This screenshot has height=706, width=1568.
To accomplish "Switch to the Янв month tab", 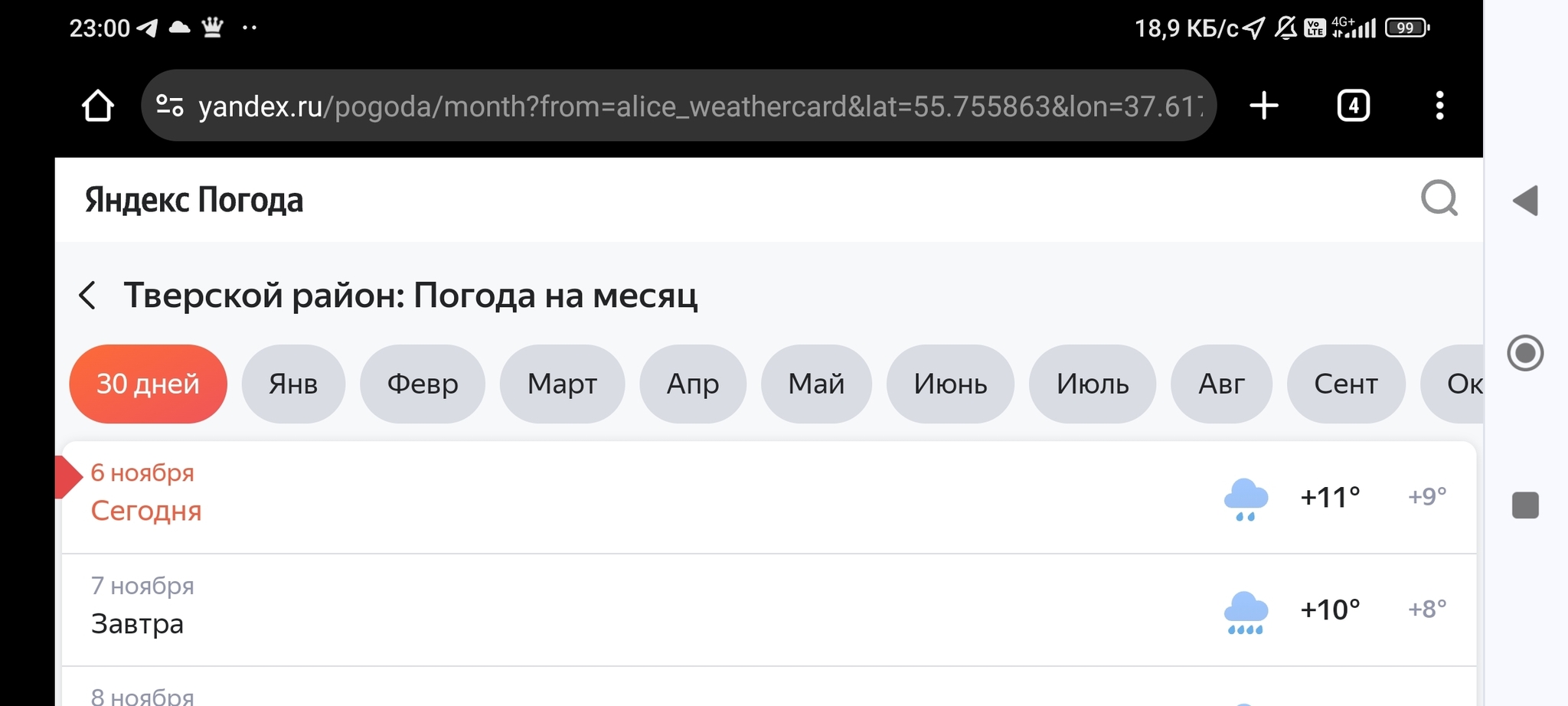I will click(293, 384).
